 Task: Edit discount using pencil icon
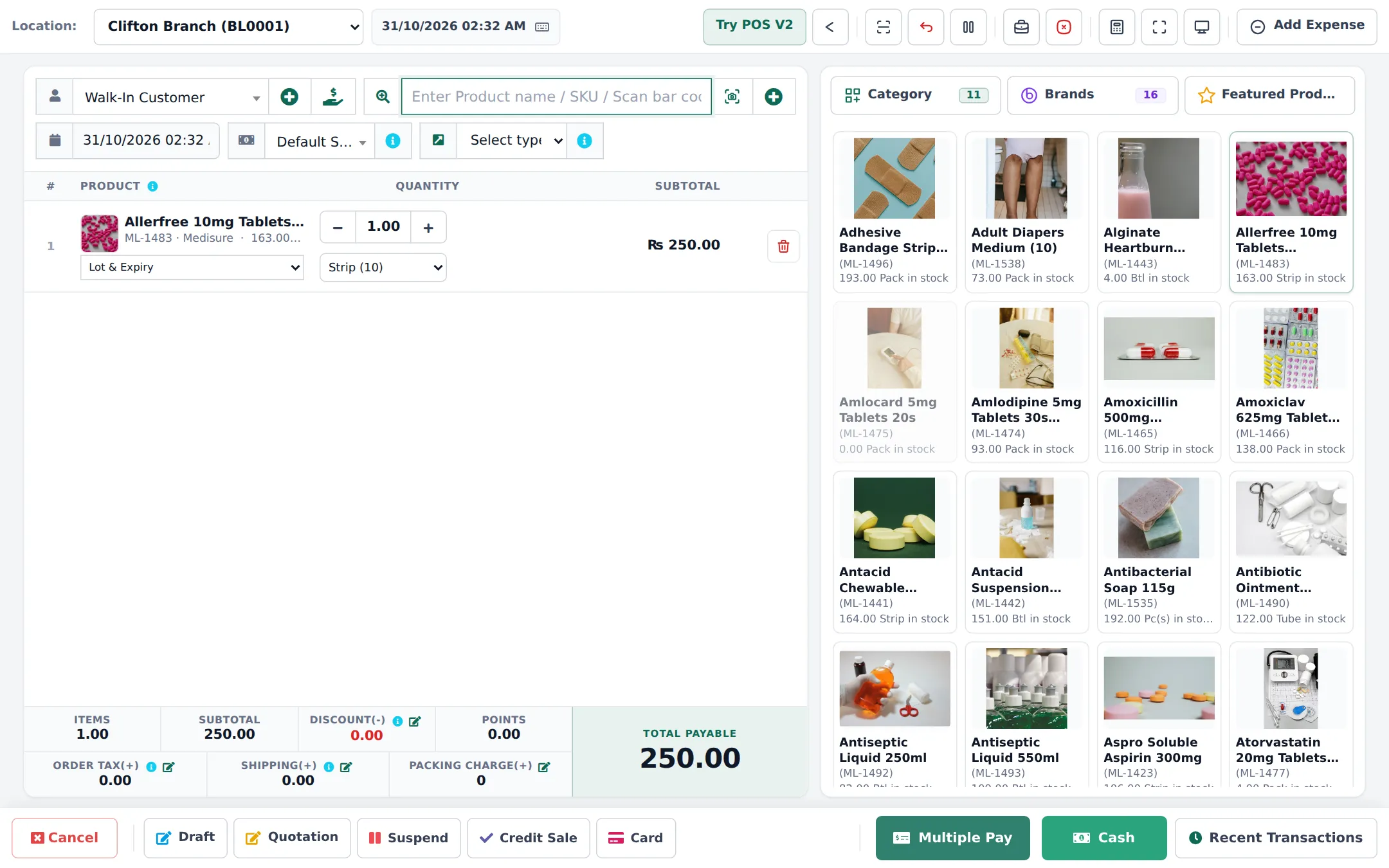coord(415,721)
